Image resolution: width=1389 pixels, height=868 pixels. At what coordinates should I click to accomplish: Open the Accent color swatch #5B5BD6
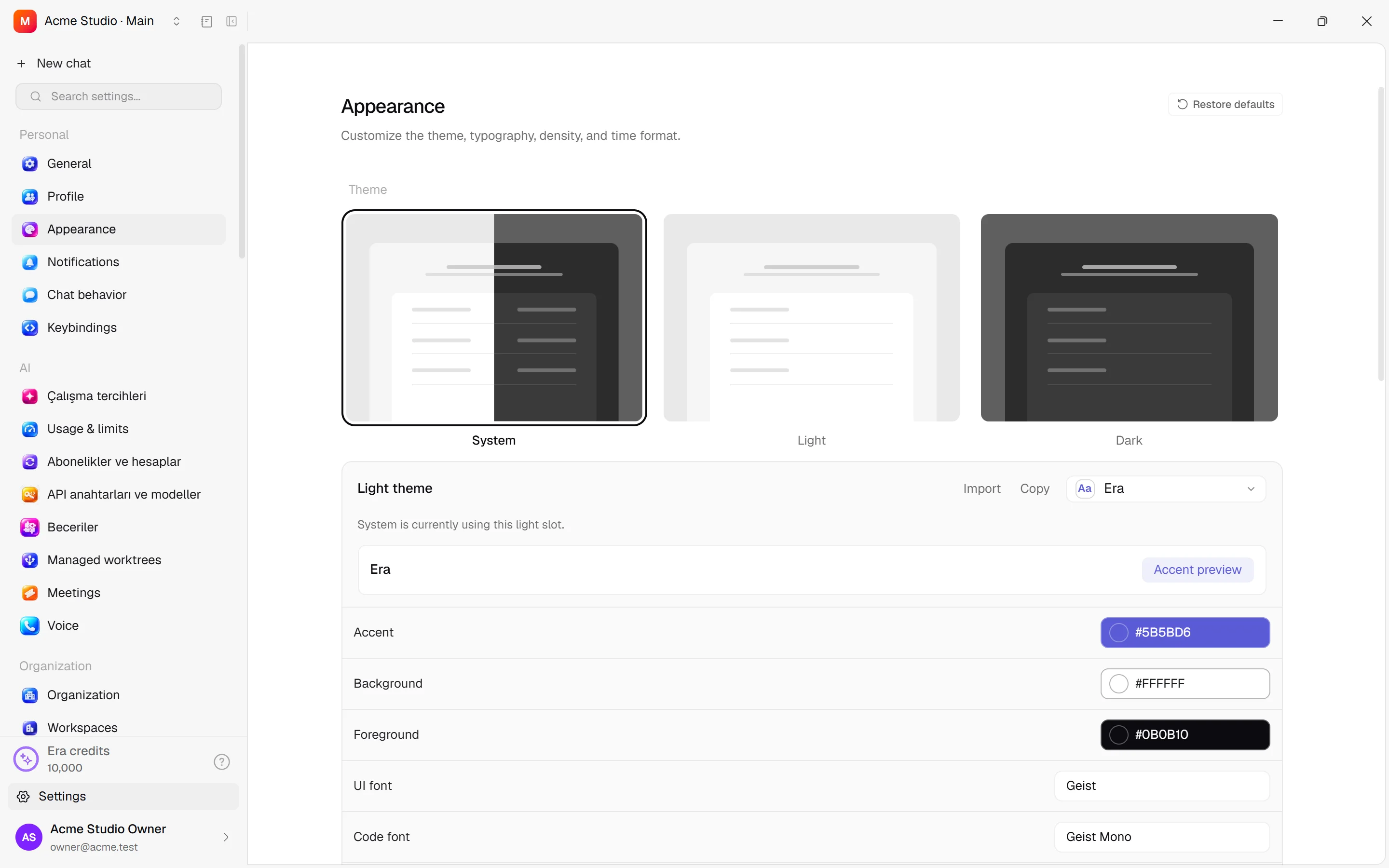pyautogui.click(x=1185, y=632)
